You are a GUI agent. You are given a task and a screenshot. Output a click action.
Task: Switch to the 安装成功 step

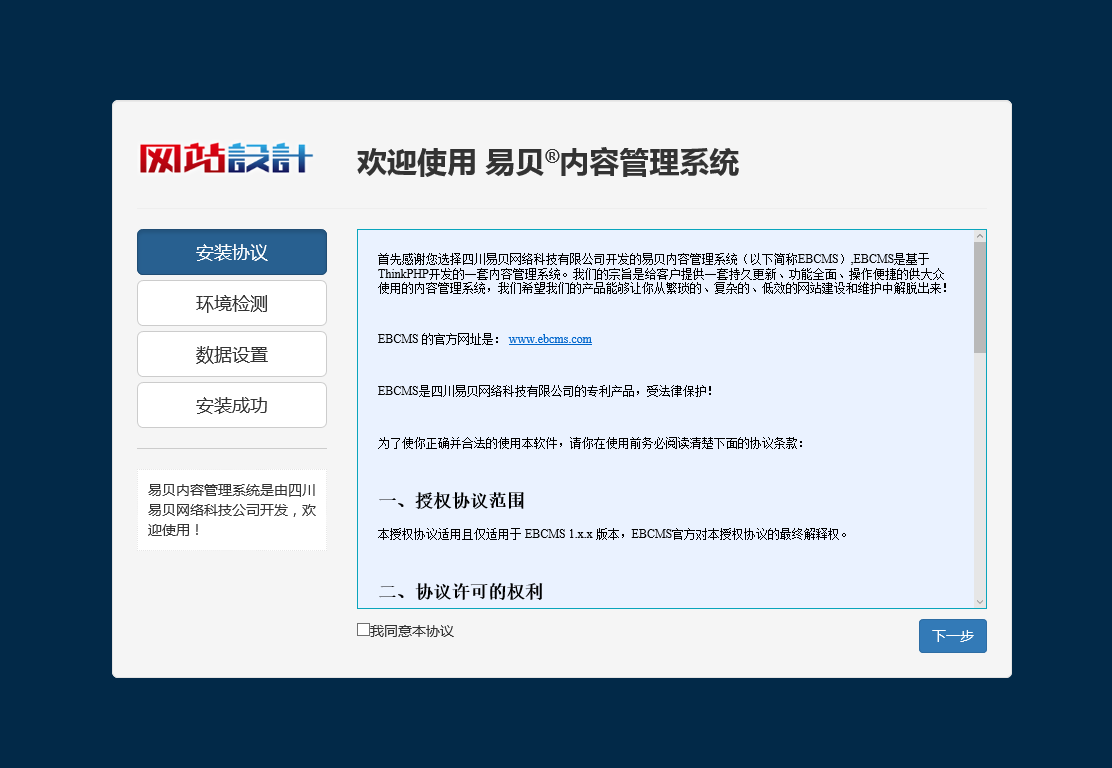[232, 405]
